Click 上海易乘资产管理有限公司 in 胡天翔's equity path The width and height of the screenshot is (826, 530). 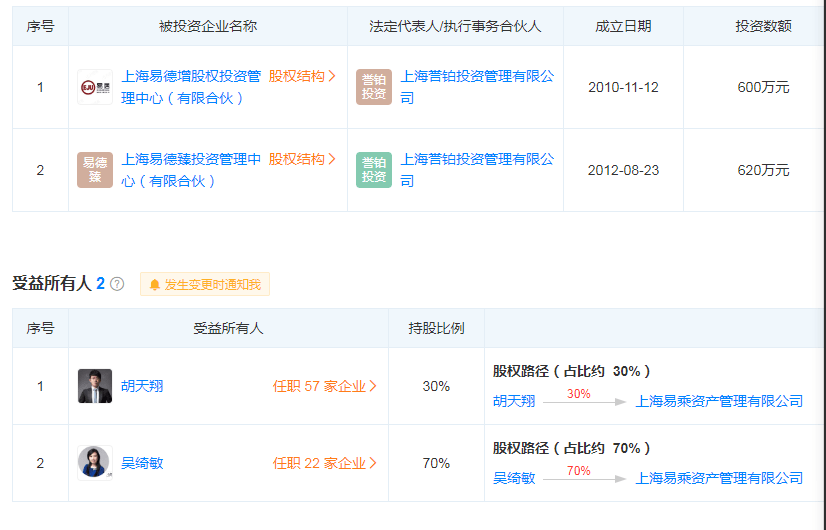pyautogui.click(x=719, y=401)
